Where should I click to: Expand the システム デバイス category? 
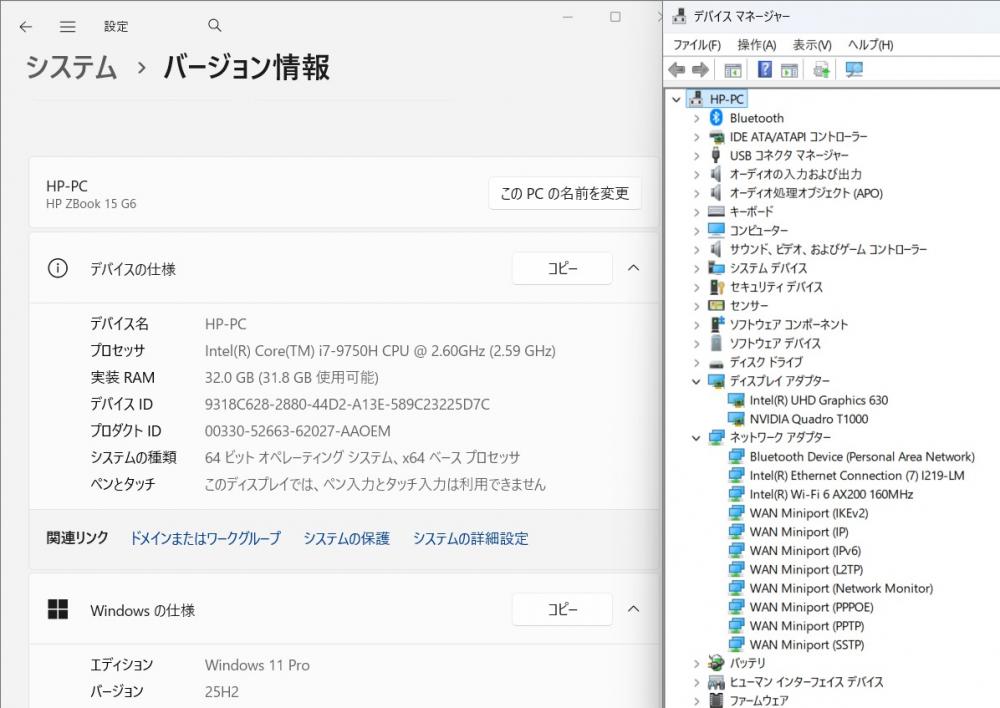pos(696,269)
